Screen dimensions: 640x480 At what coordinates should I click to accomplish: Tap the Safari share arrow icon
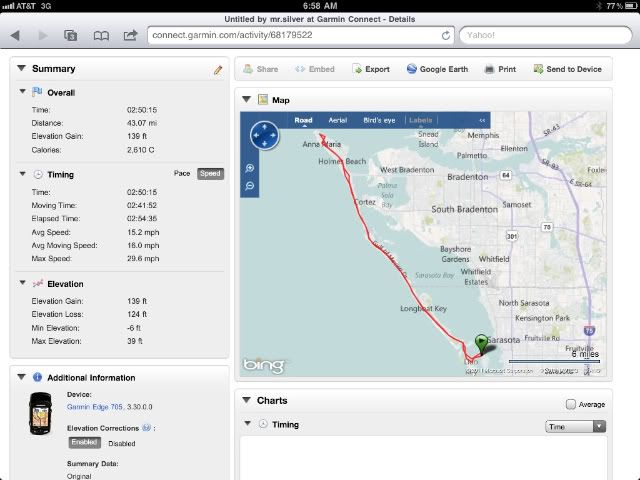pyautogui.click(x=130, y=35)
